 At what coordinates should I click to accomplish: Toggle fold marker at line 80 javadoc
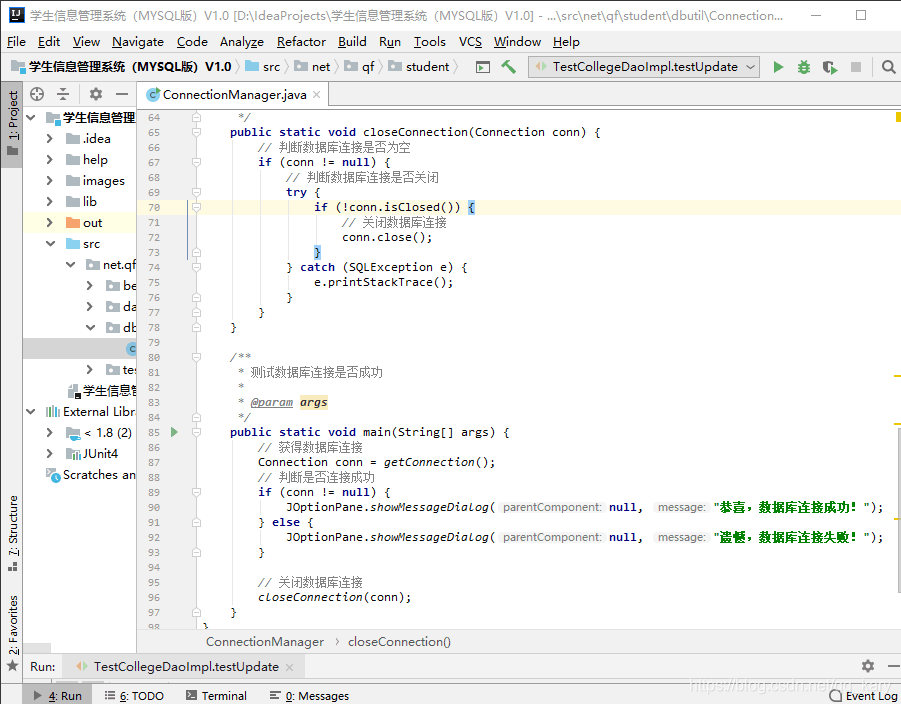point(197,357)
